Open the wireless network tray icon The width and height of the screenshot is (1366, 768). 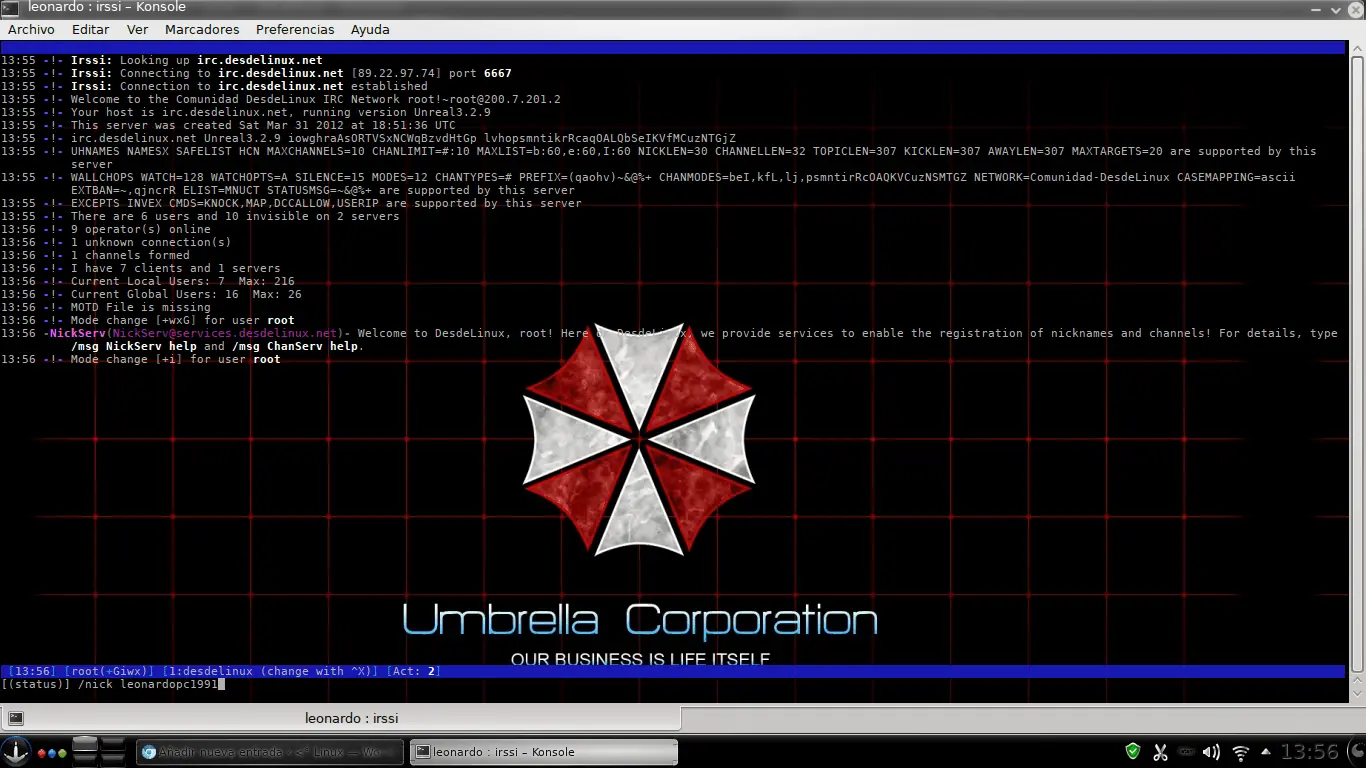[x=1240, y=752]
